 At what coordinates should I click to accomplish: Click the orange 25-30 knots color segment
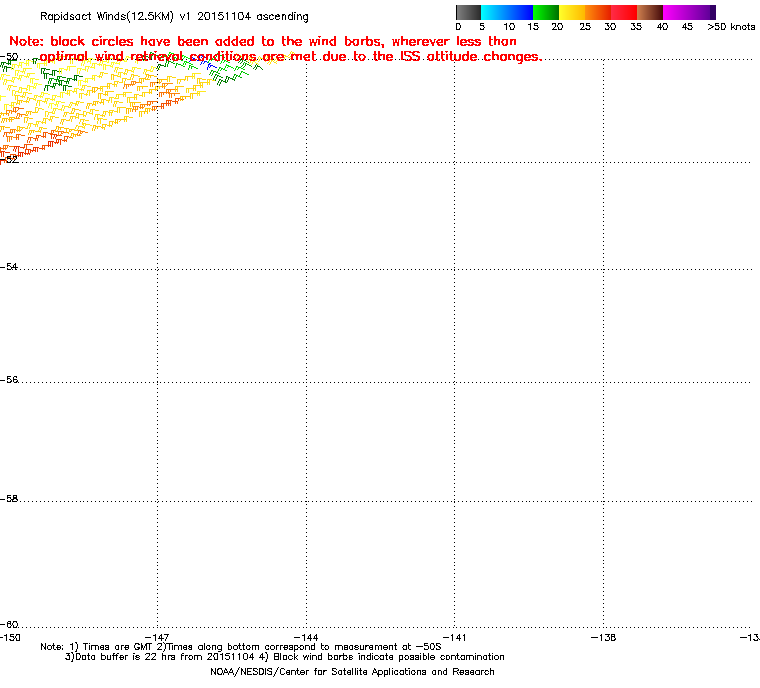point(598,12)
